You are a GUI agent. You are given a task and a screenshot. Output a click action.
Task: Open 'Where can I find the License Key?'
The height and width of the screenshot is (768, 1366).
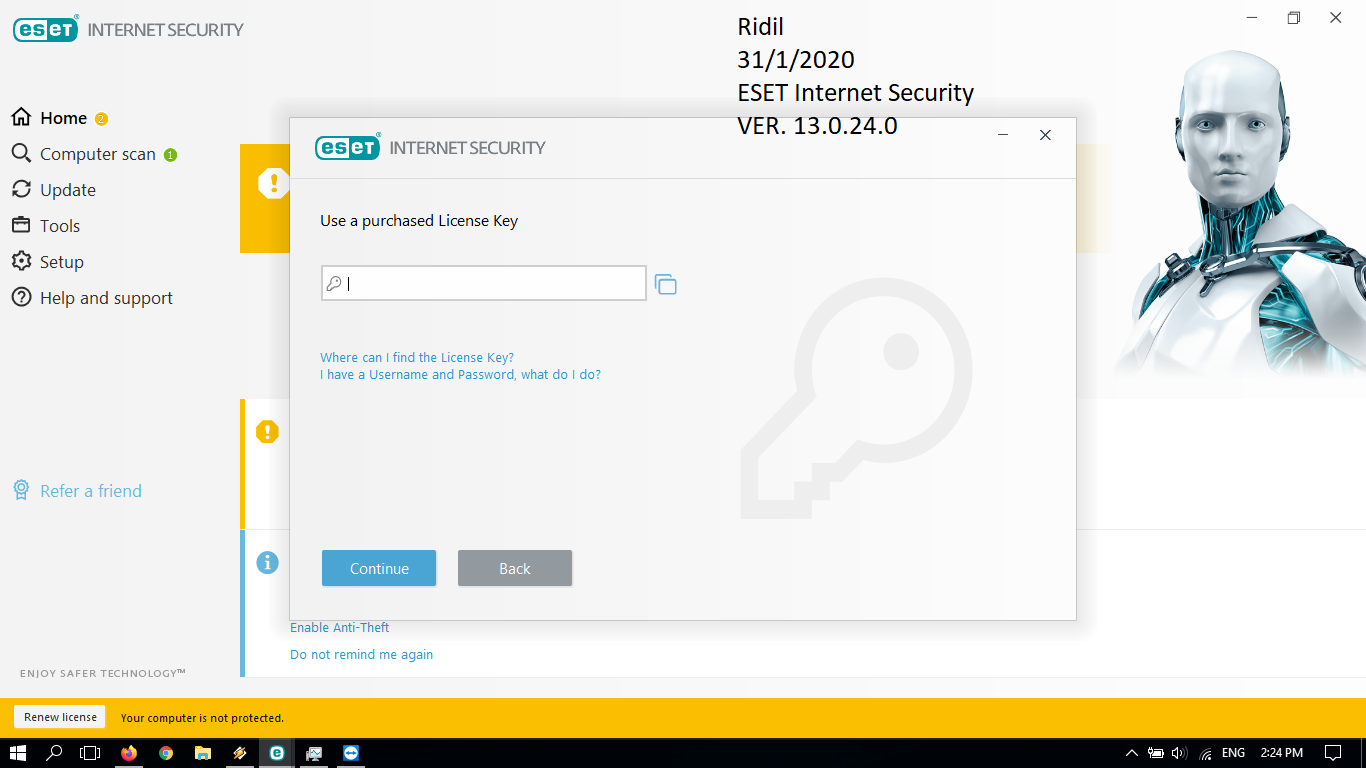(417, 357)
